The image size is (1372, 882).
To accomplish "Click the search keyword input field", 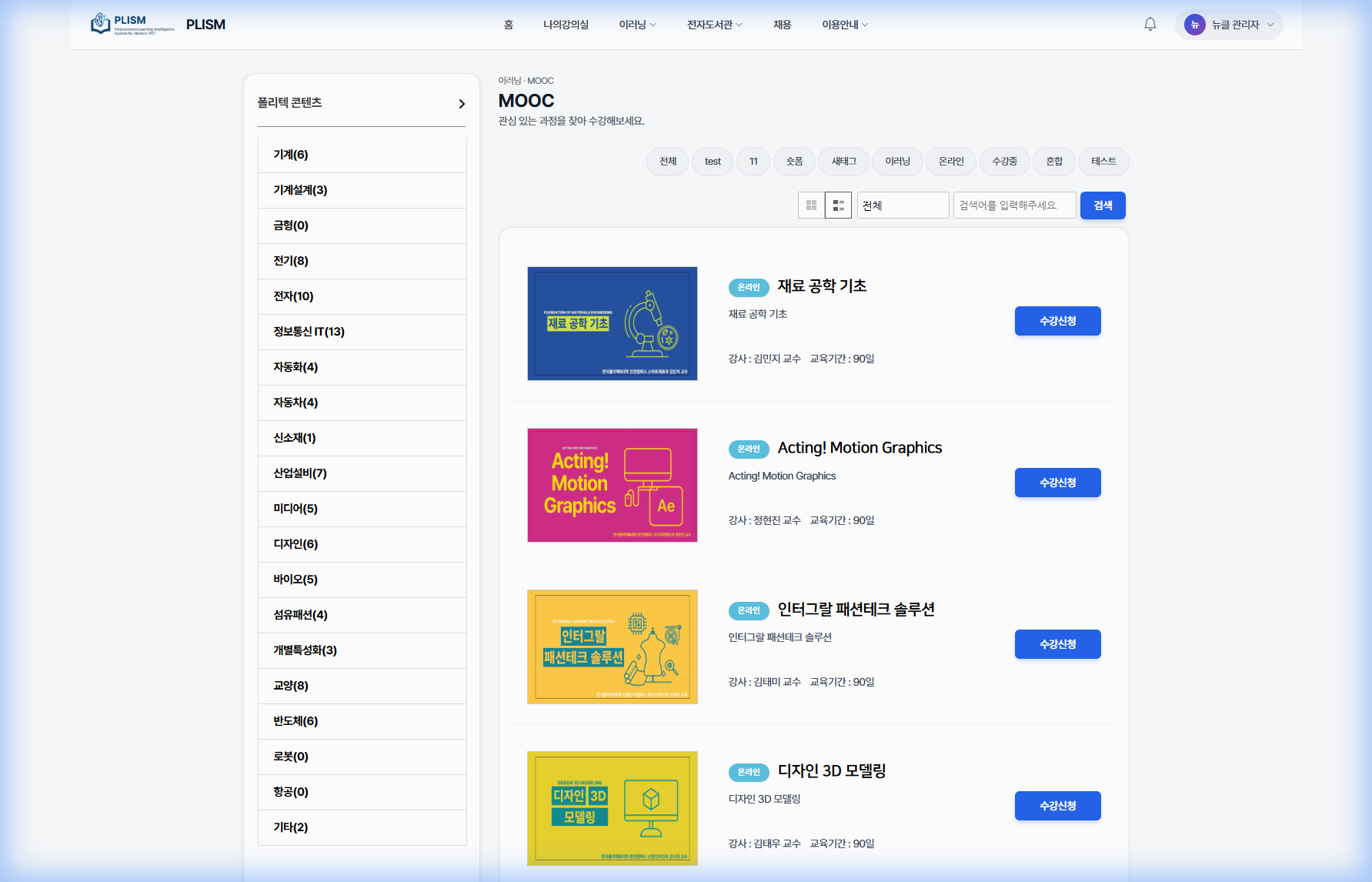I will tap(1014, 205).
